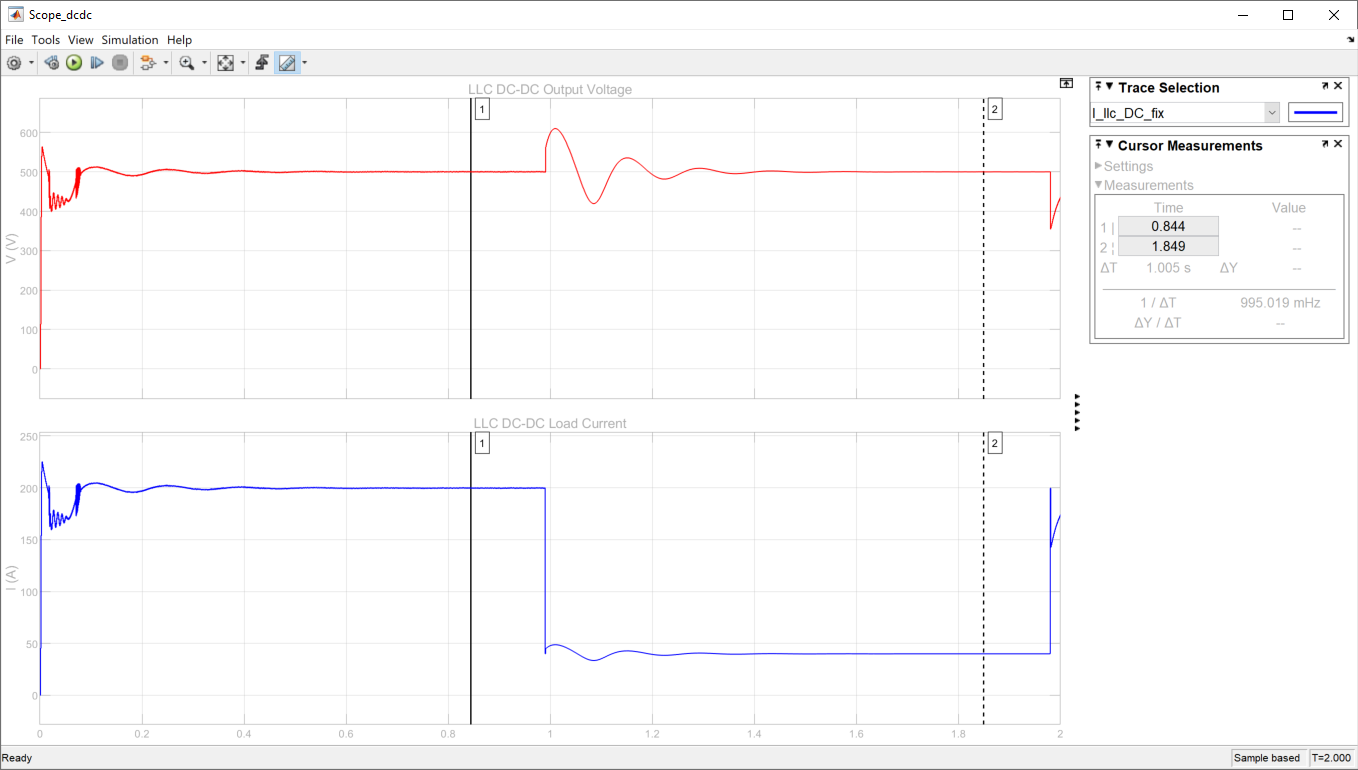Click the side panel collapse handle arrows
The width and height of the screenshot is (1358, 770).
(x=1077, y=412)
